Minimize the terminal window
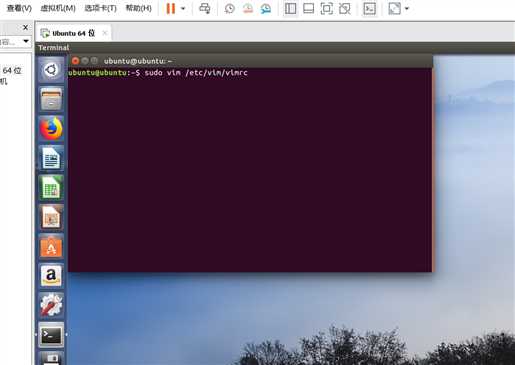The width and height of the screenshot is (515, 365). click(x=85, y=61)
